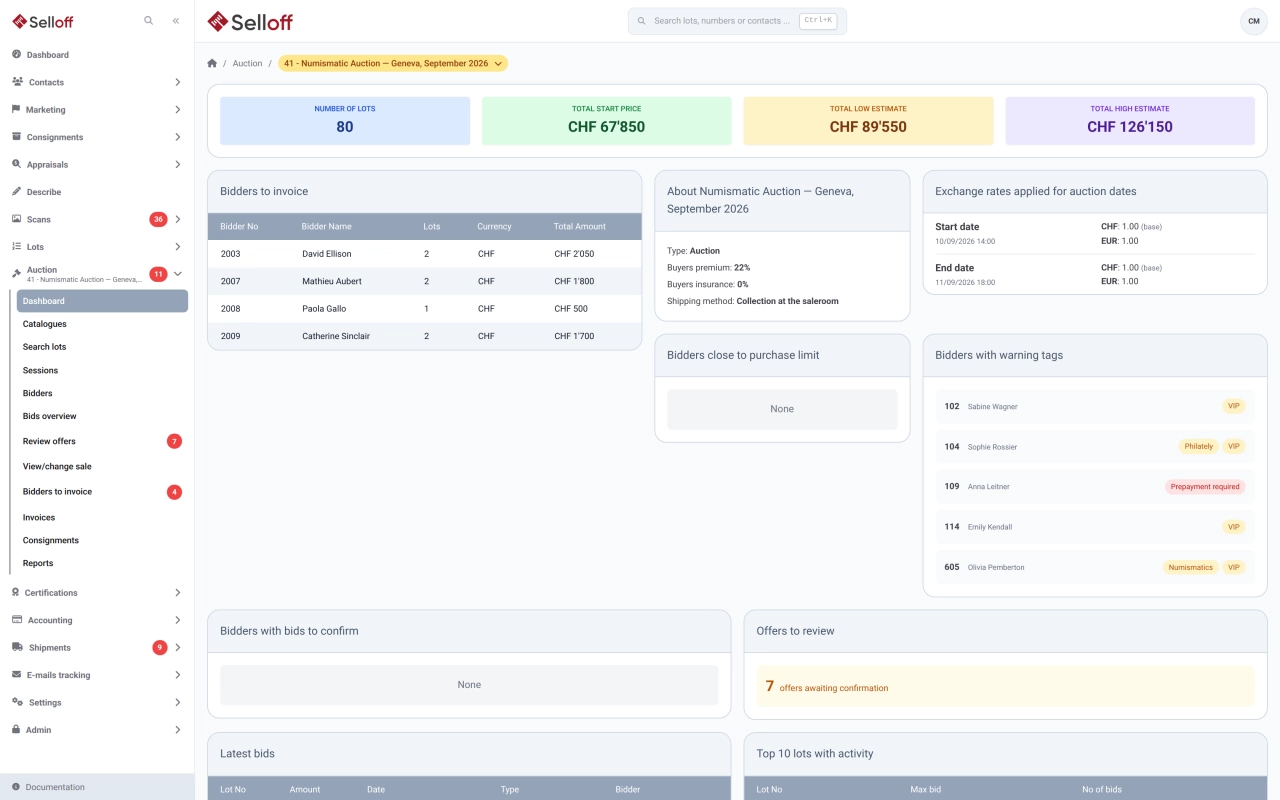Click the Certifications ribbon icon
Screen dimensions: 1280x800
pyautogui.click(x=16, y=592)
